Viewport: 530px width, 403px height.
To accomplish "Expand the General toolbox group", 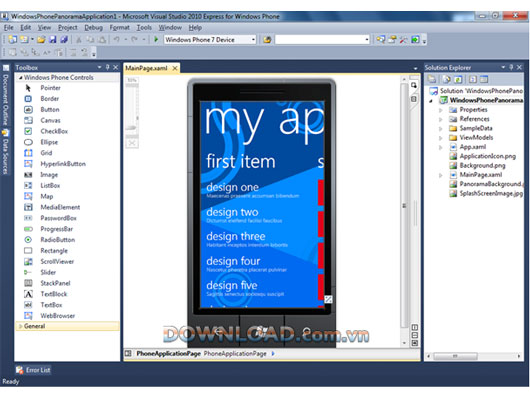I will click(21, 326).
